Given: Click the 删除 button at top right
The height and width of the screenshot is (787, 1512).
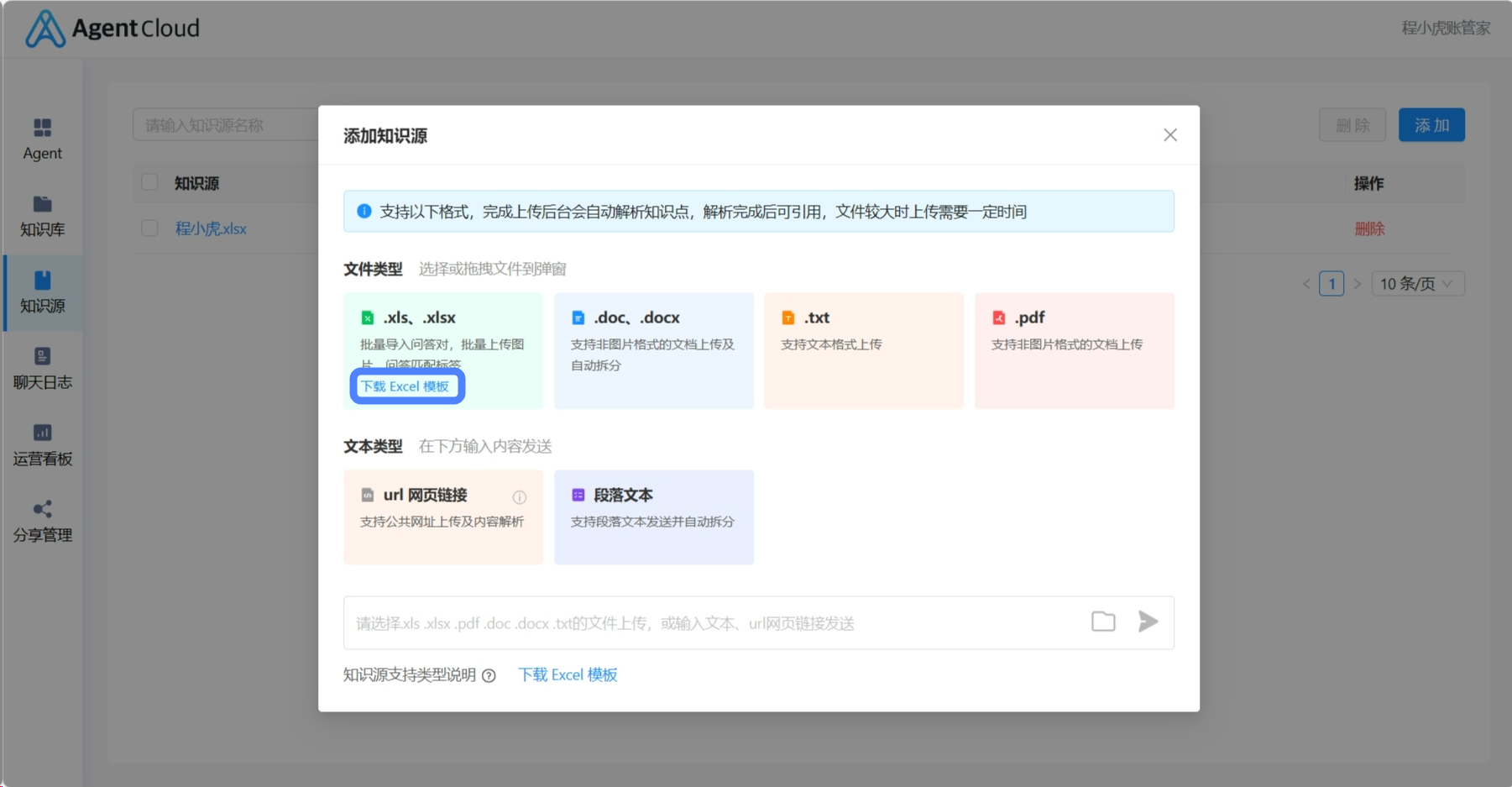Looking at the screenshot, I should pyautogui.click(x=1352, y=125).
